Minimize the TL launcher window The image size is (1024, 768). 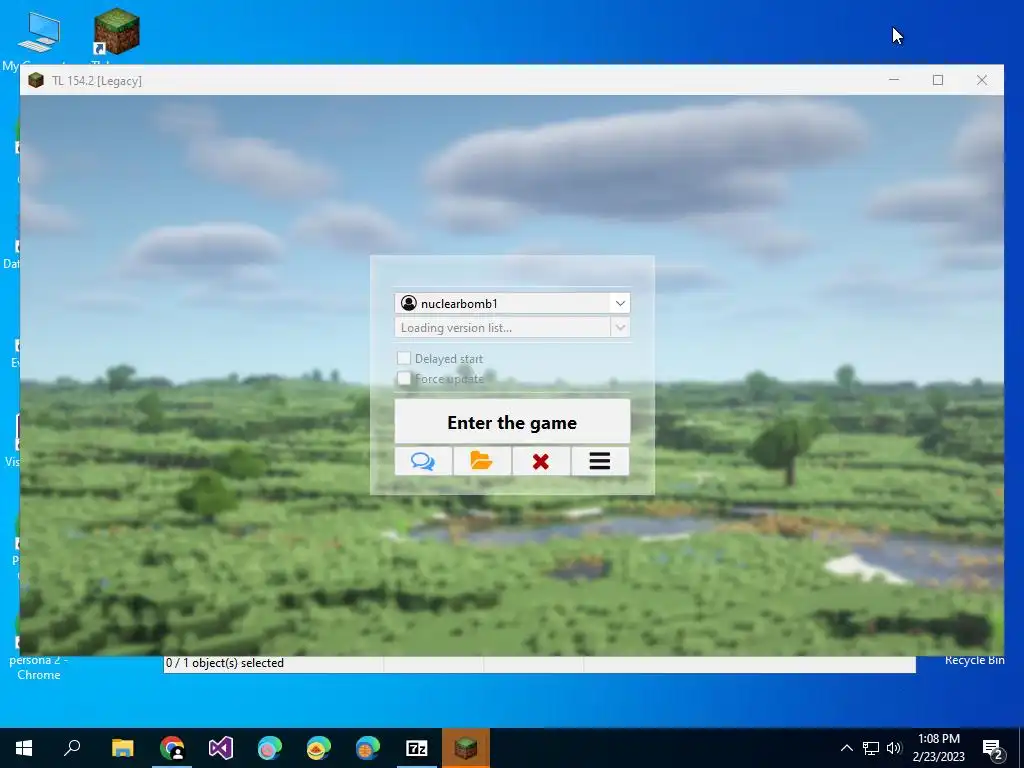tap(894, 80)
